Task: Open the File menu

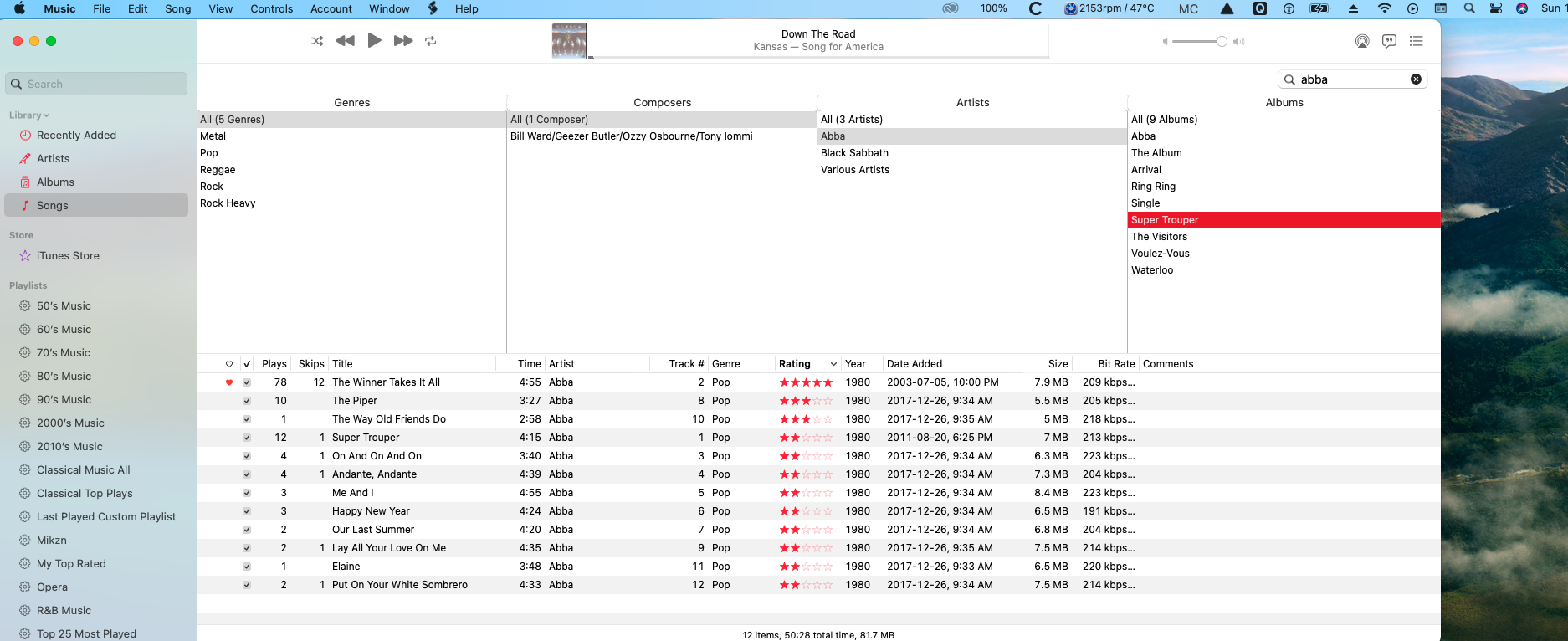Action: [x=102, y=8]
